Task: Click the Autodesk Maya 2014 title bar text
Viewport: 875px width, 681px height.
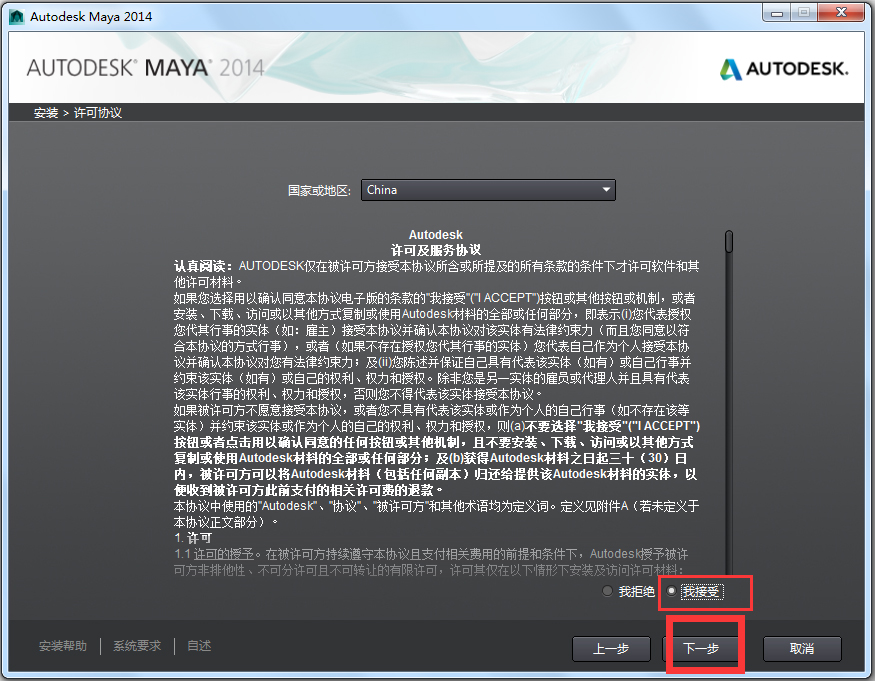Action: point(92,16)
